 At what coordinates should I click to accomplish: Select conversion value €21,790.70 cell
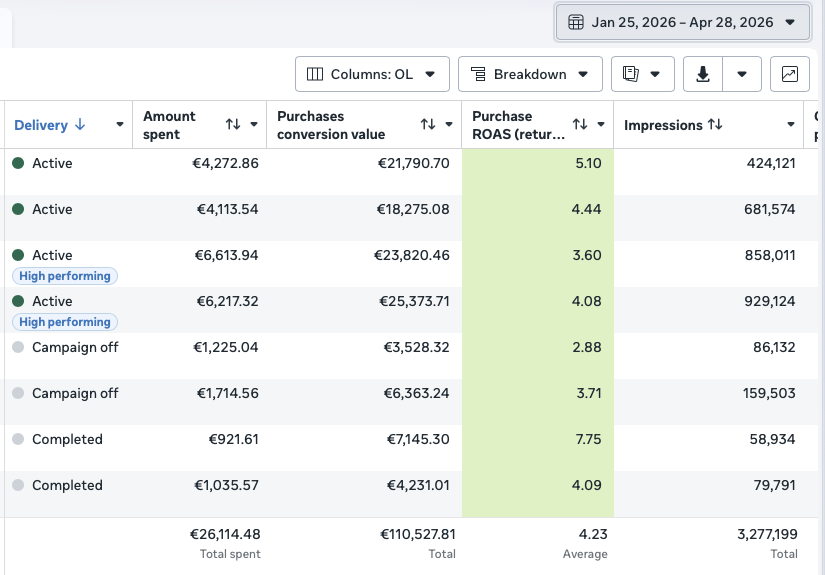pos(414,164)
